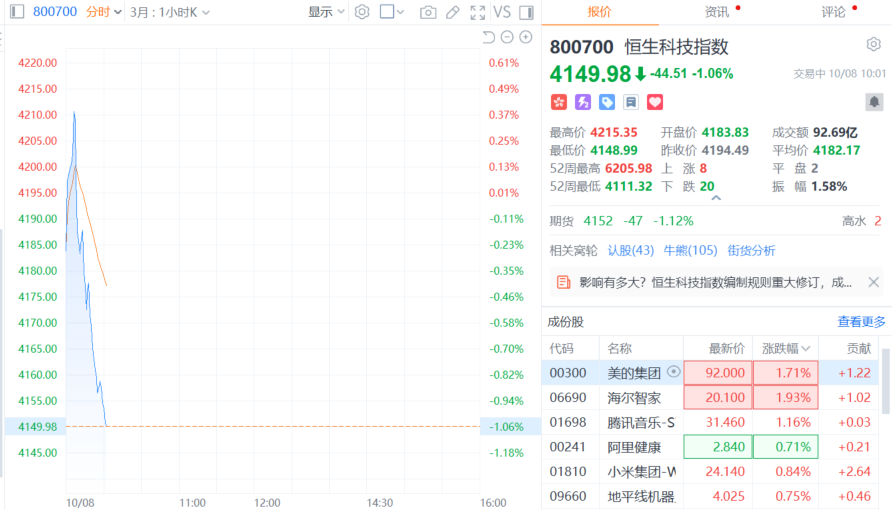Close the news banner with X
This screenshot has height=510, width=892.
click(x=874, y=282)
